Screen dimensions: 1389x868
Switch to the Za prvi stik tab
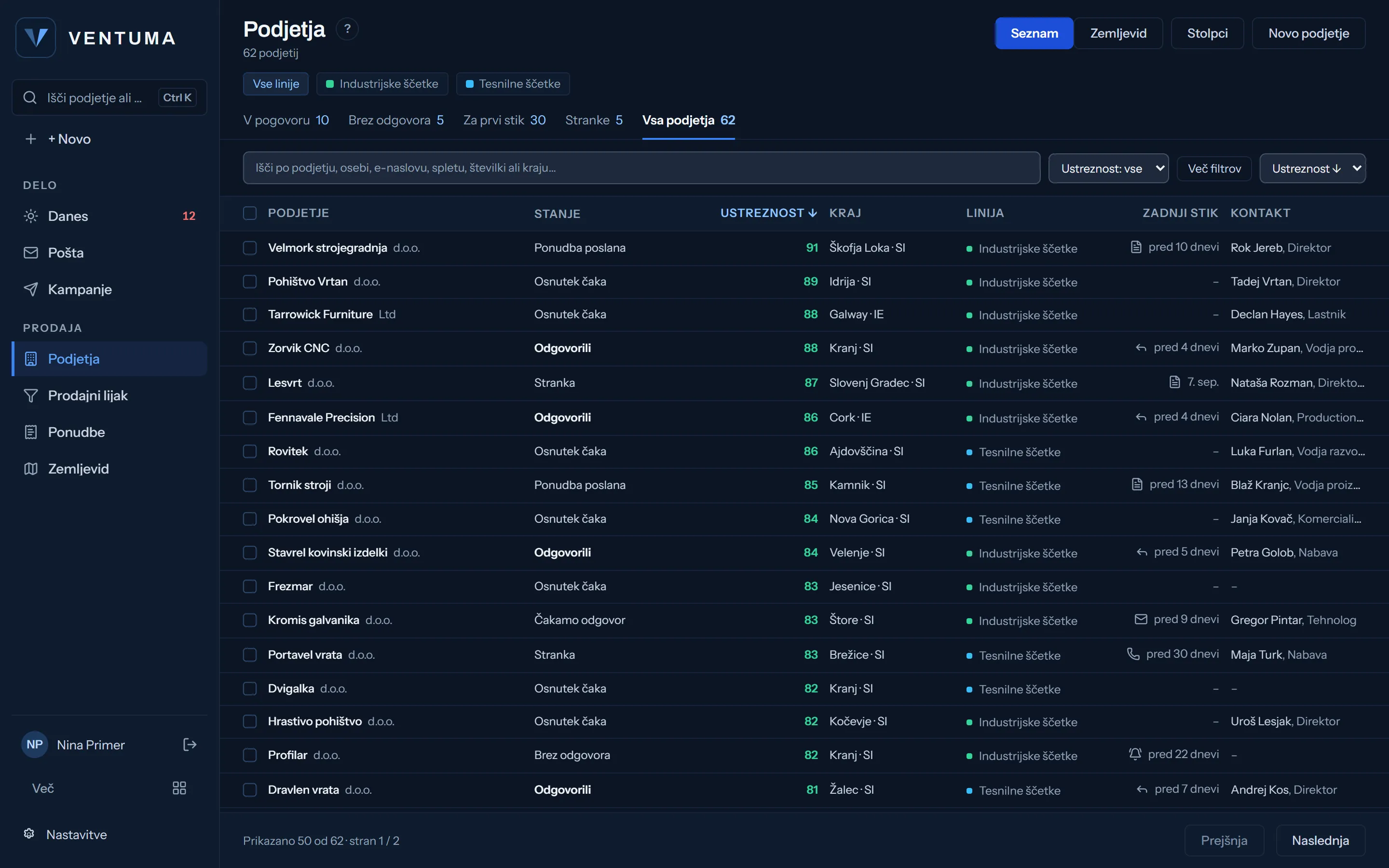pyautogui.click(x=504, y=120)
